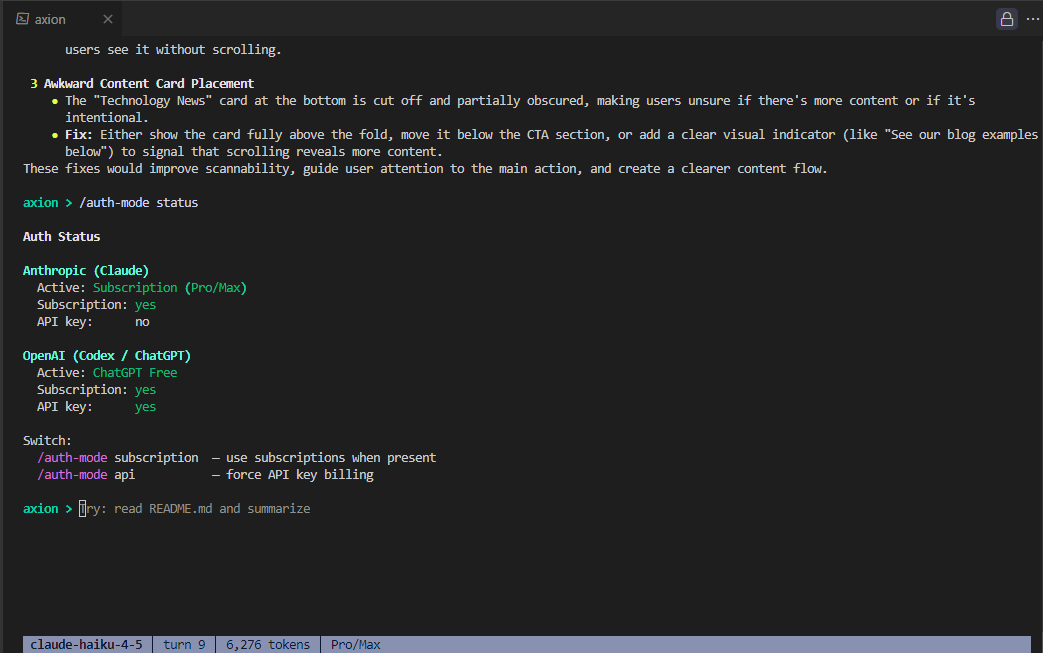The image size is (1043, 653).
Task: Click the claude-haiku-4-5 status bar entry
Action: (x=86, y=644)
